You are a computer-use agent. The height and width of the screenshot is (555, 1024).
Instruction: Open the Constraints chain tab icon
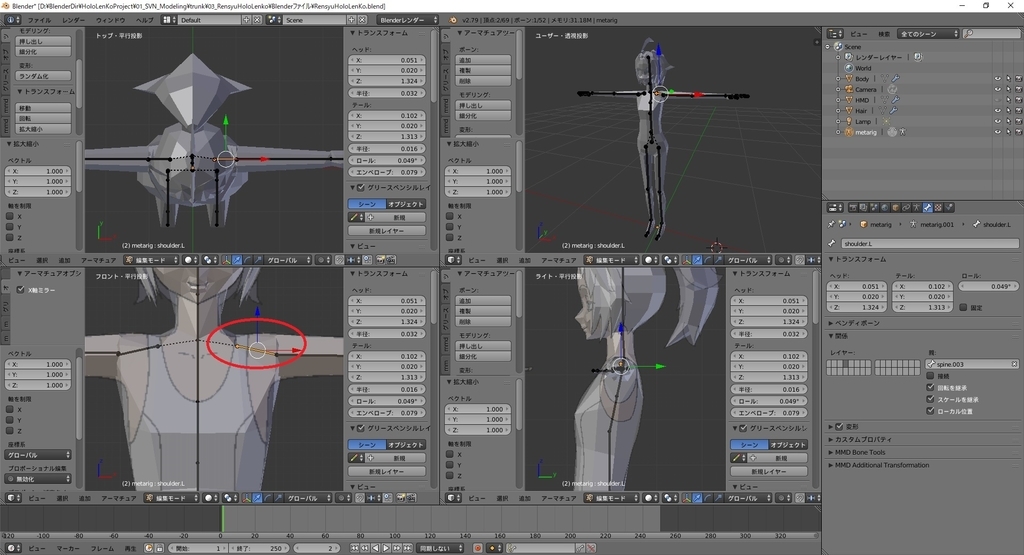(906, 208)
